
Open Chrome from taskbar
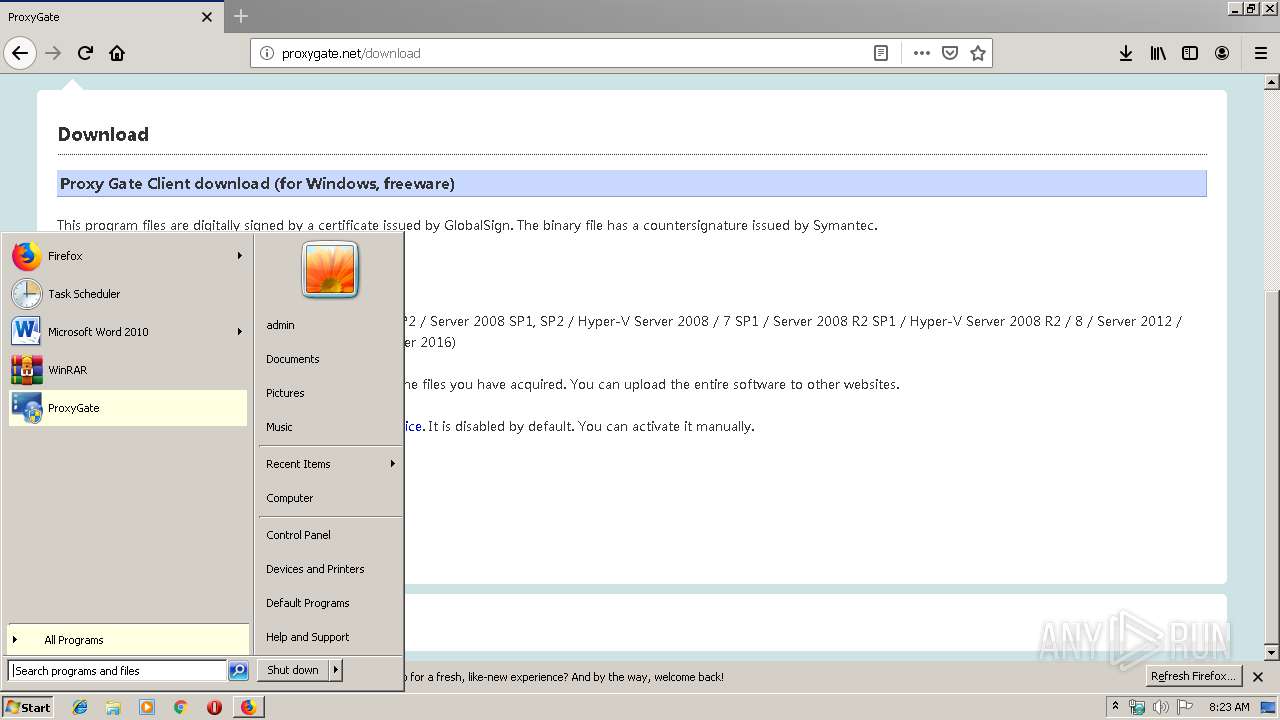point(180,707)
